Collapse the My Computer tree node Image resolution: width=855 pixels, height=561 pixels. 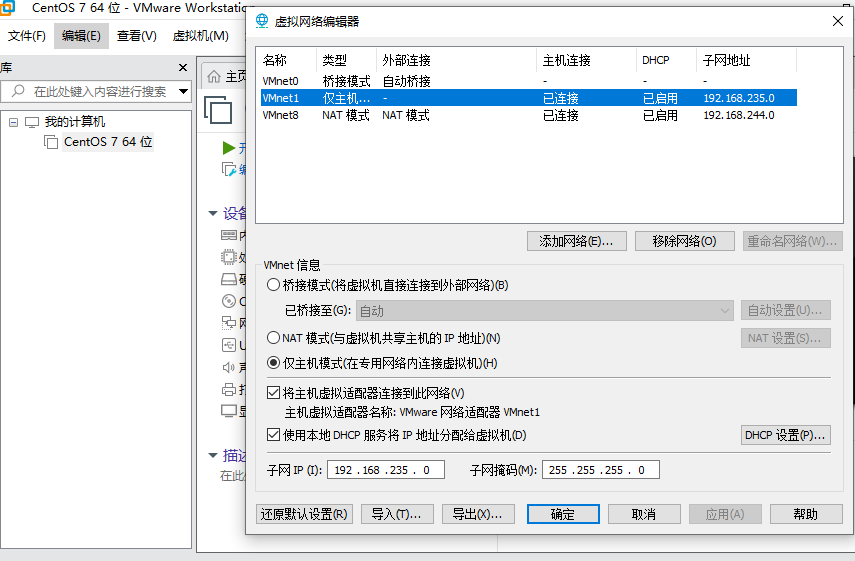click(14, 122)
